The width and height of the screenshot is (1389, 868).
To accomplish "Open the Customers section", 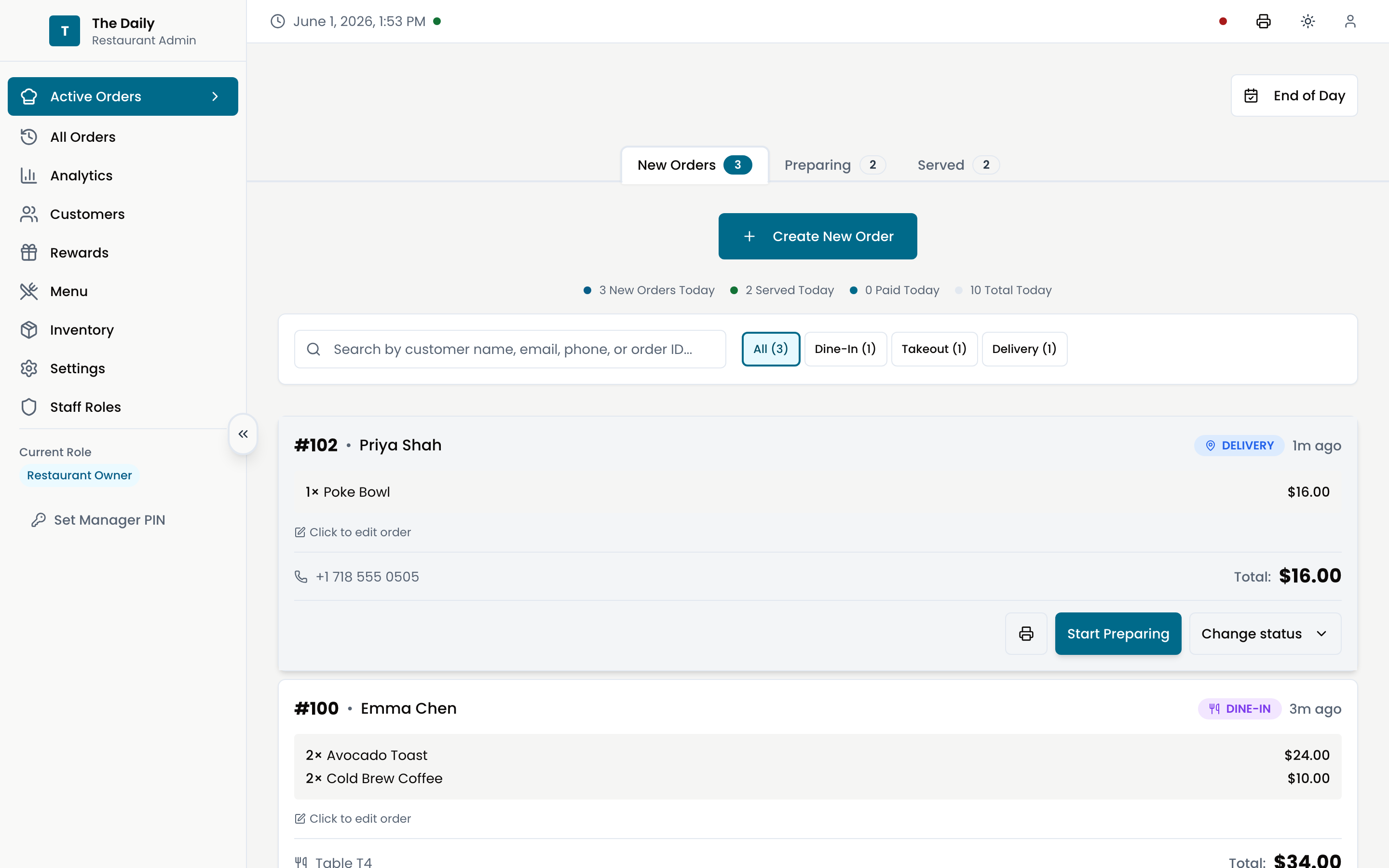I will coord(123,214).
